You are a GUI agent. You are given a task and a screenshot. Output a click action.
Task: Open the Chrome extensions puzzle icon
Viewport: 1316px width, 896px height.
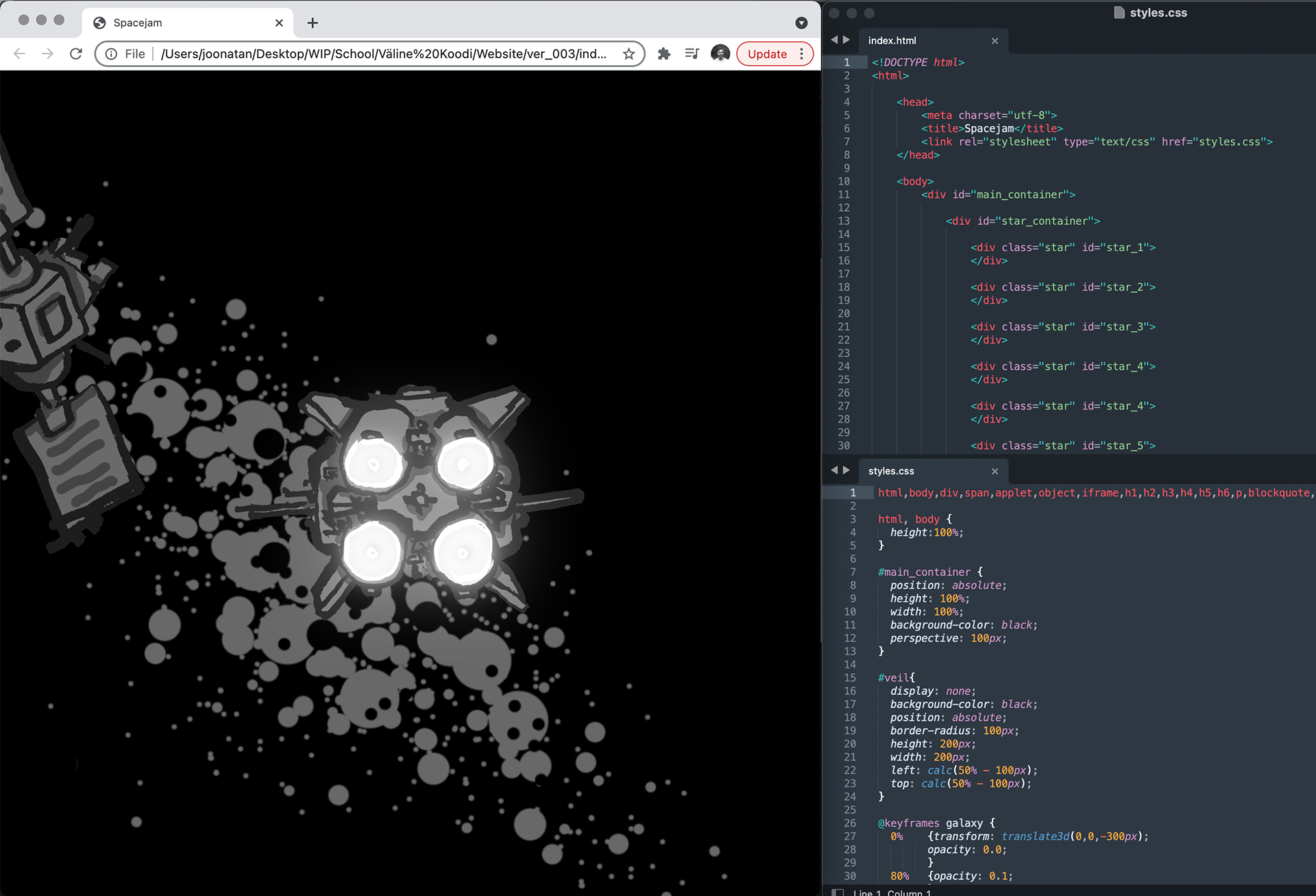[x=663, y=53]
